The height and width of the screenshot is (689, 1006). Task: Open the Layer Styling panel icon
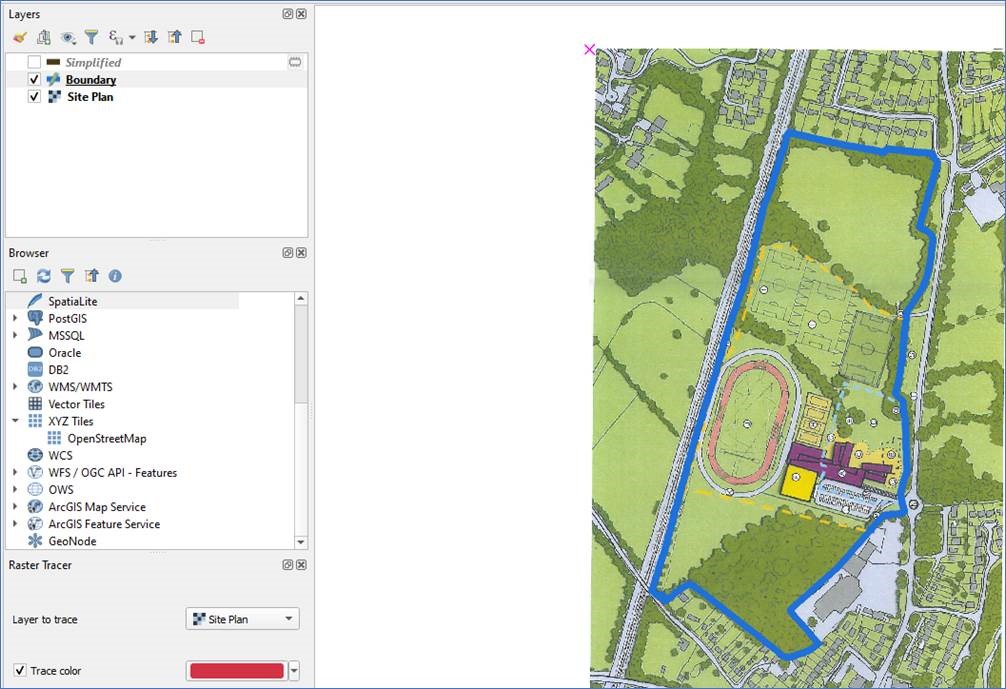(x=20, y=37)
